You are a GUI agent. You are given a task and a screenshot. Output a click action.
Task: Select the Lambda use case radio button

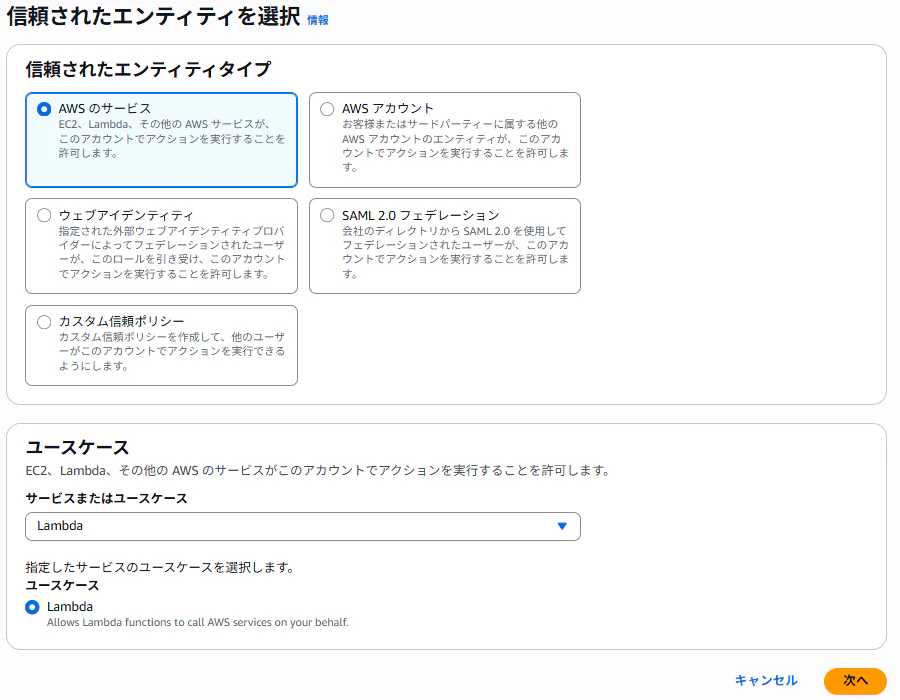(x=33, y=607)
